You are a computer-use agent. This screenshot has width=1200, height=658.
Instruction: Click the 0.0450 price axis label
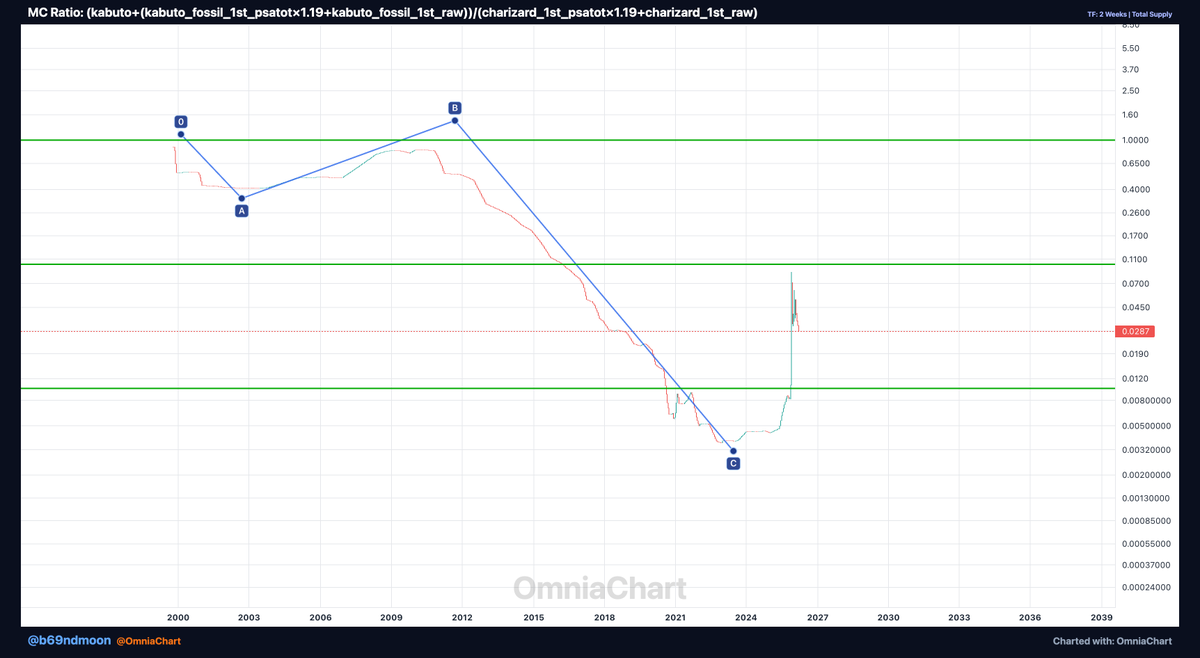[x=1137, y=307]
